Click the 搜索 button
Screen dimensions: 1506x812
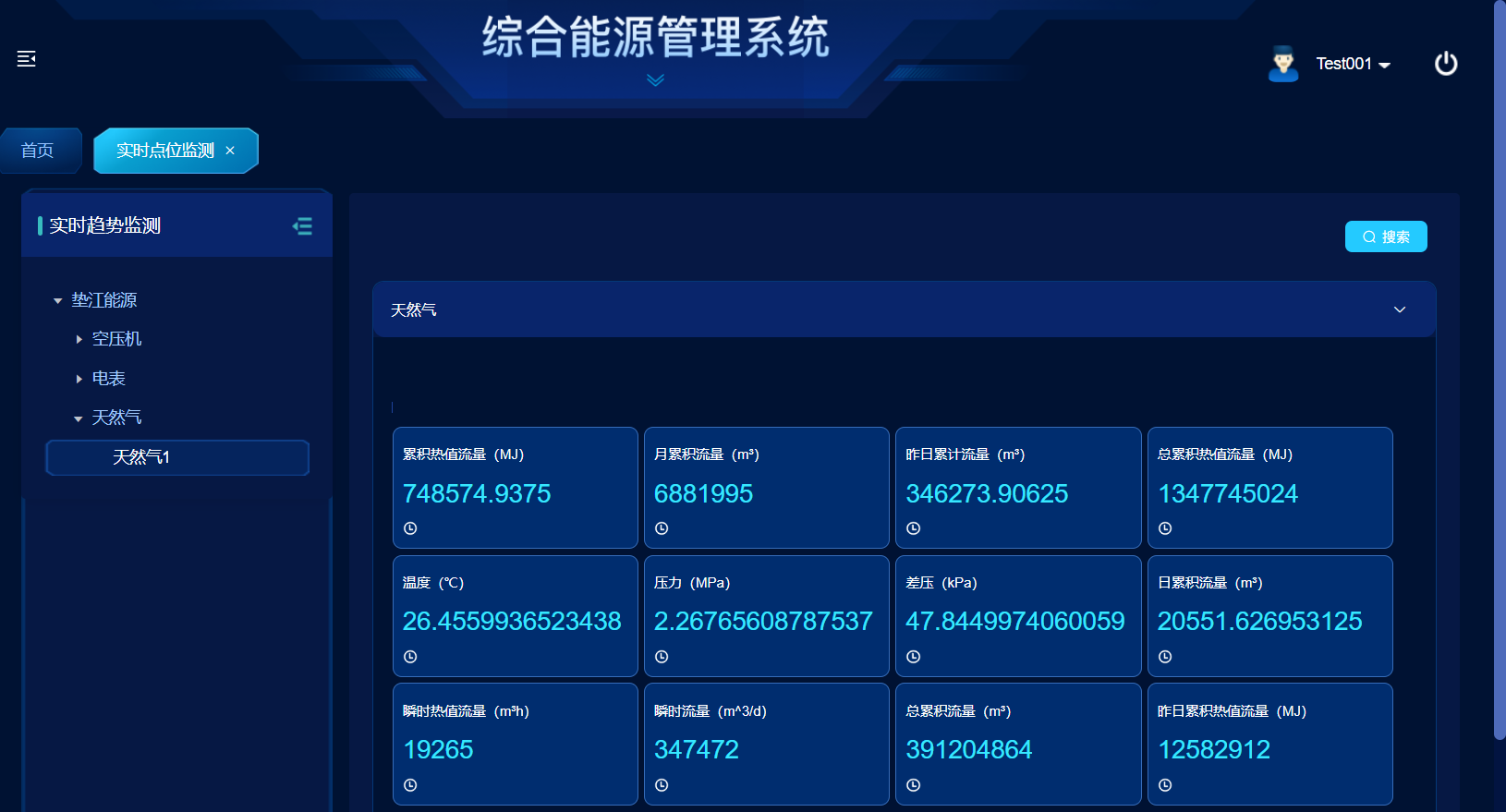(x=1385, y=236)
